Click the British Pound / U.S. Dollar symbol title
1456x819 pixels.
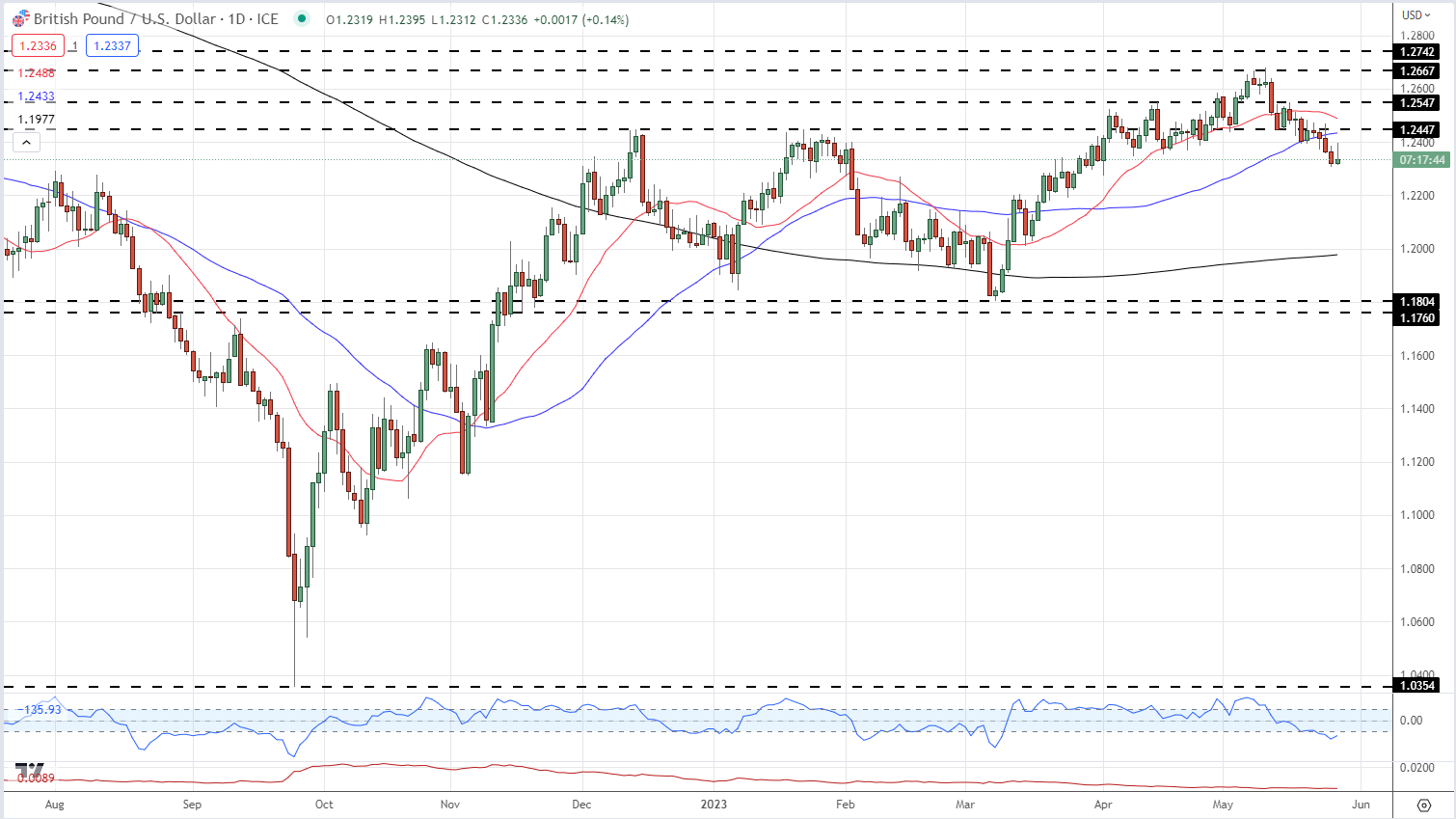pos(156,18)
